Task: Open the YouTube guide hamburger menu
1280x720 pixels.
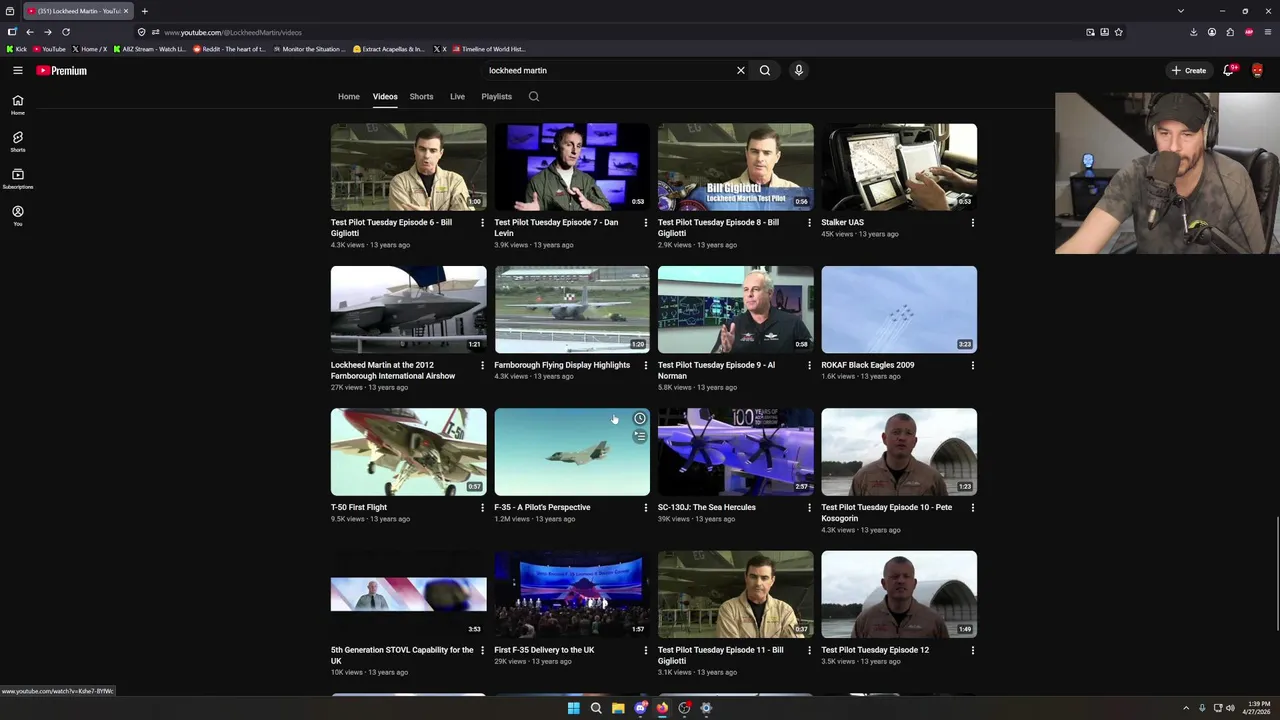Action: (x=17, y=70)
